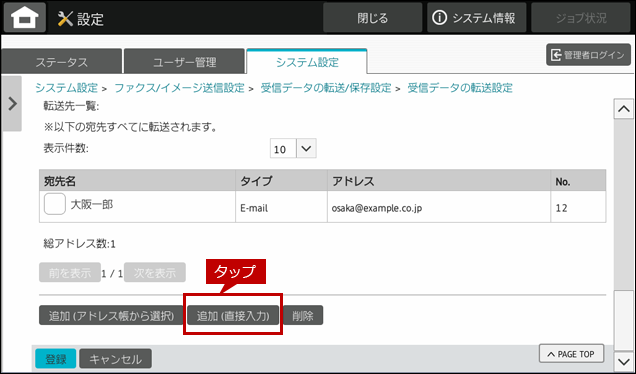The image size is (636, 374).
Task: Click the 前を表示 button
Action: (x=70, y=273)
